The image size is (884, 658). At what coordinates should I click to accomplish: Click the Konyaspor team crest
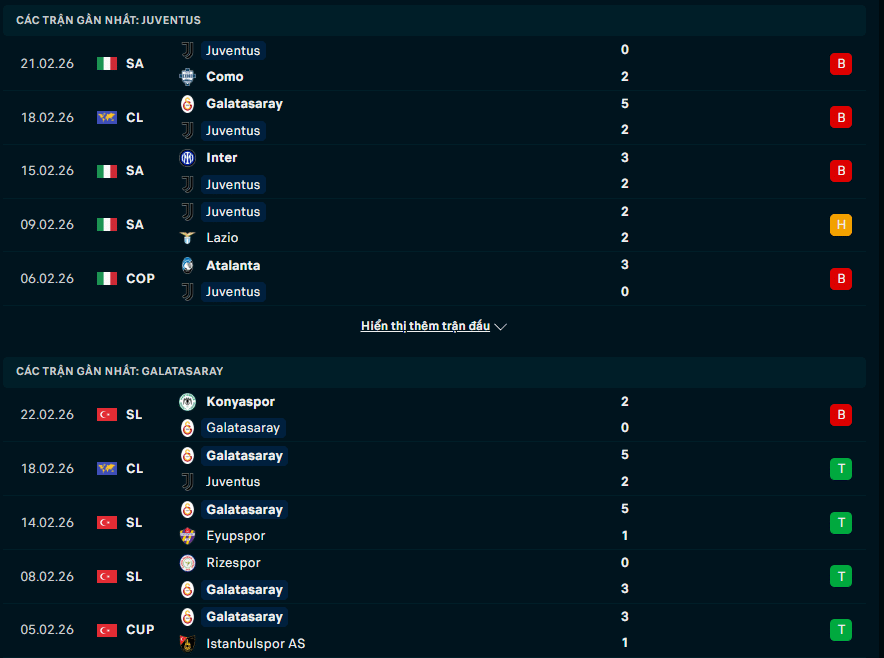coord(187,401)
